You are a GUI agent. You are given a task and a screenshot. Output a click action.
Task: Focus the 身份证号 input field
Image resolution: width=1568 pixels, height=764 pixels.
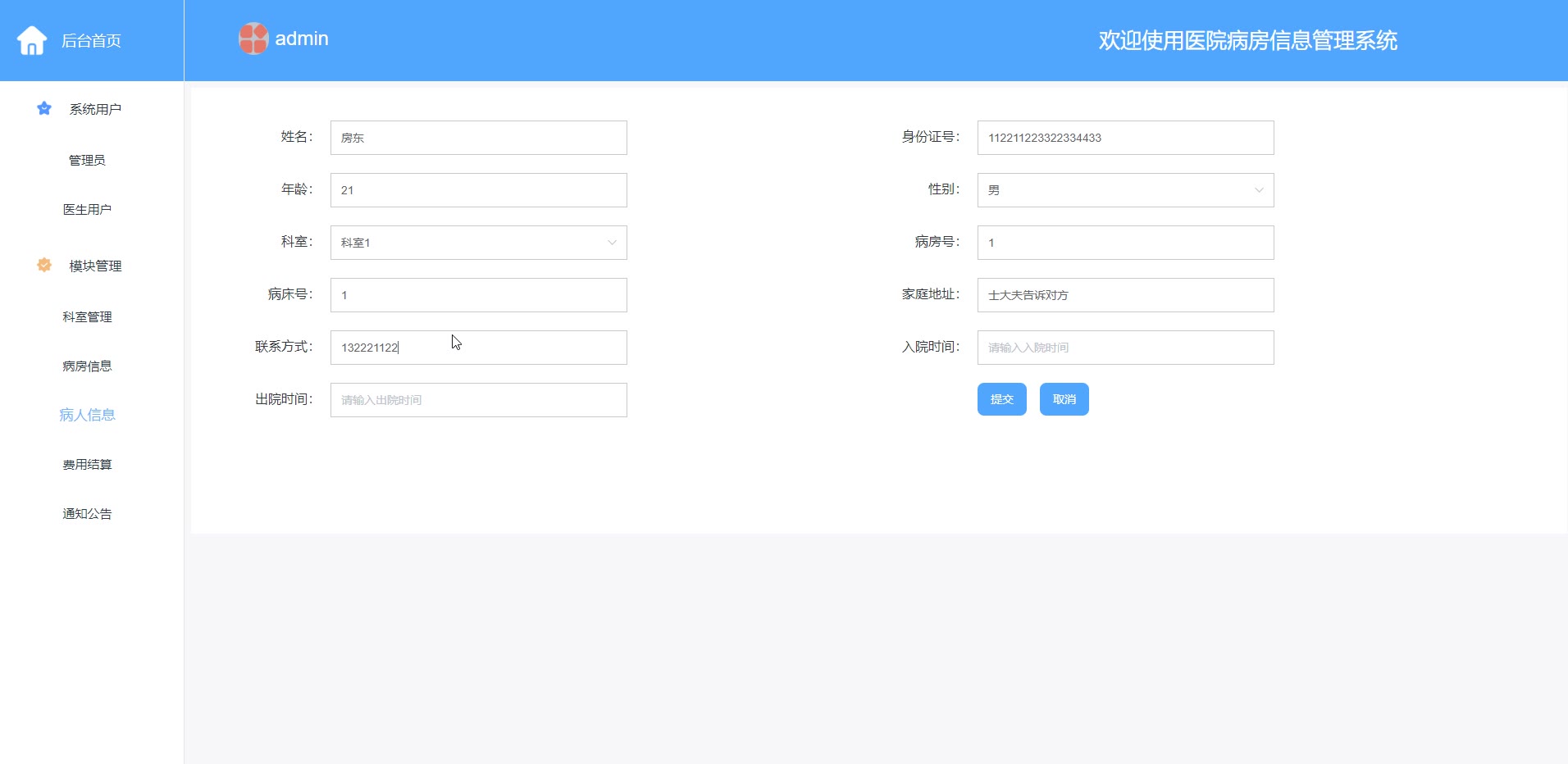[x=1126, y=138]
